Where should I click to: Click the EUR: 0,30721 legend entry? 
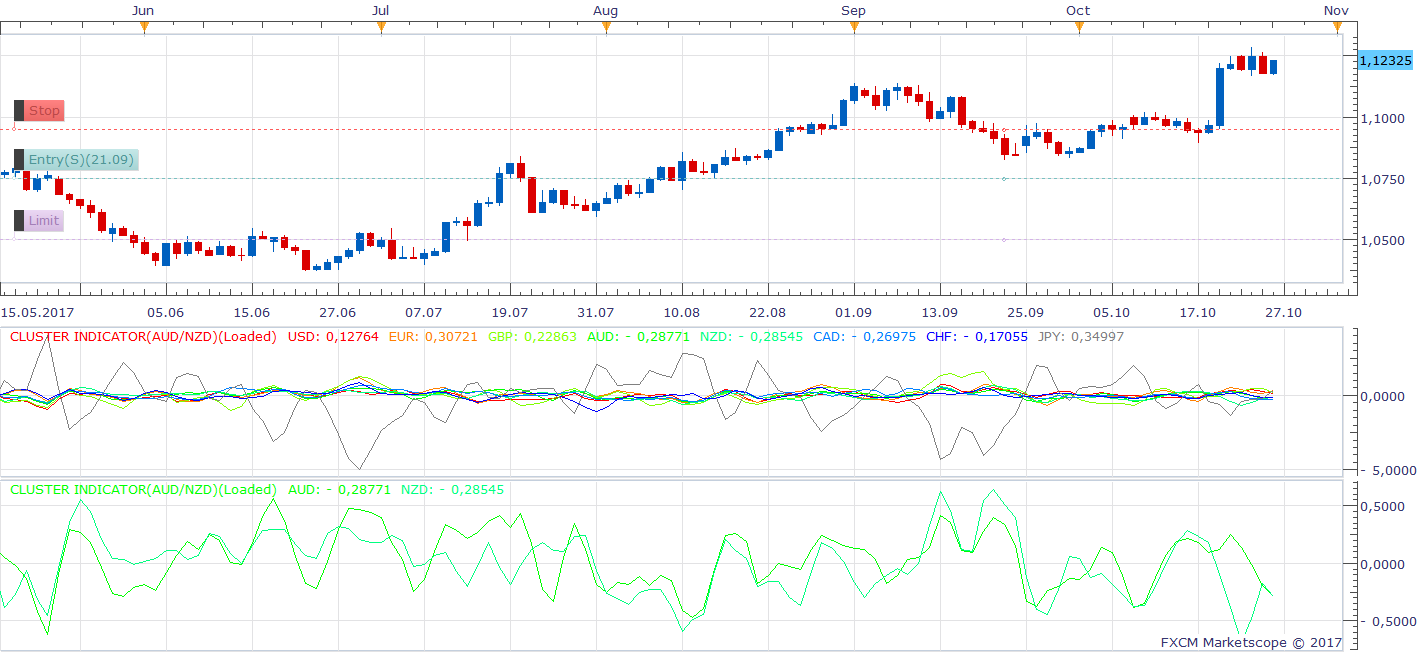click(433, 337)
